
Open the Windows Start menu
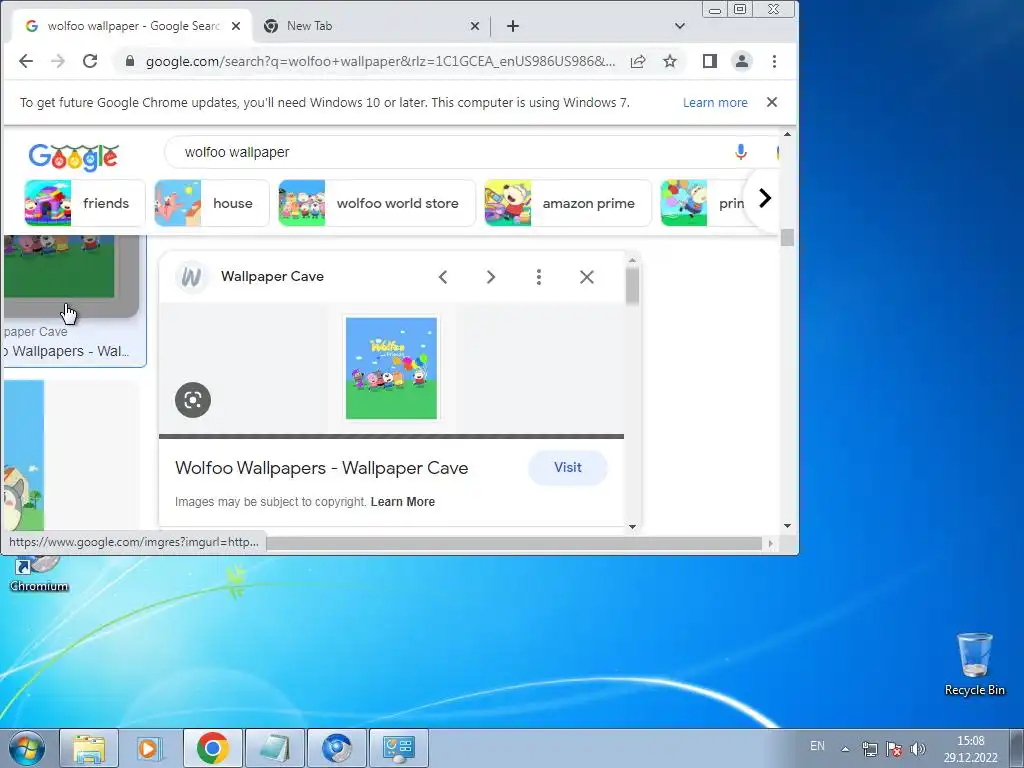click(26, 748)
